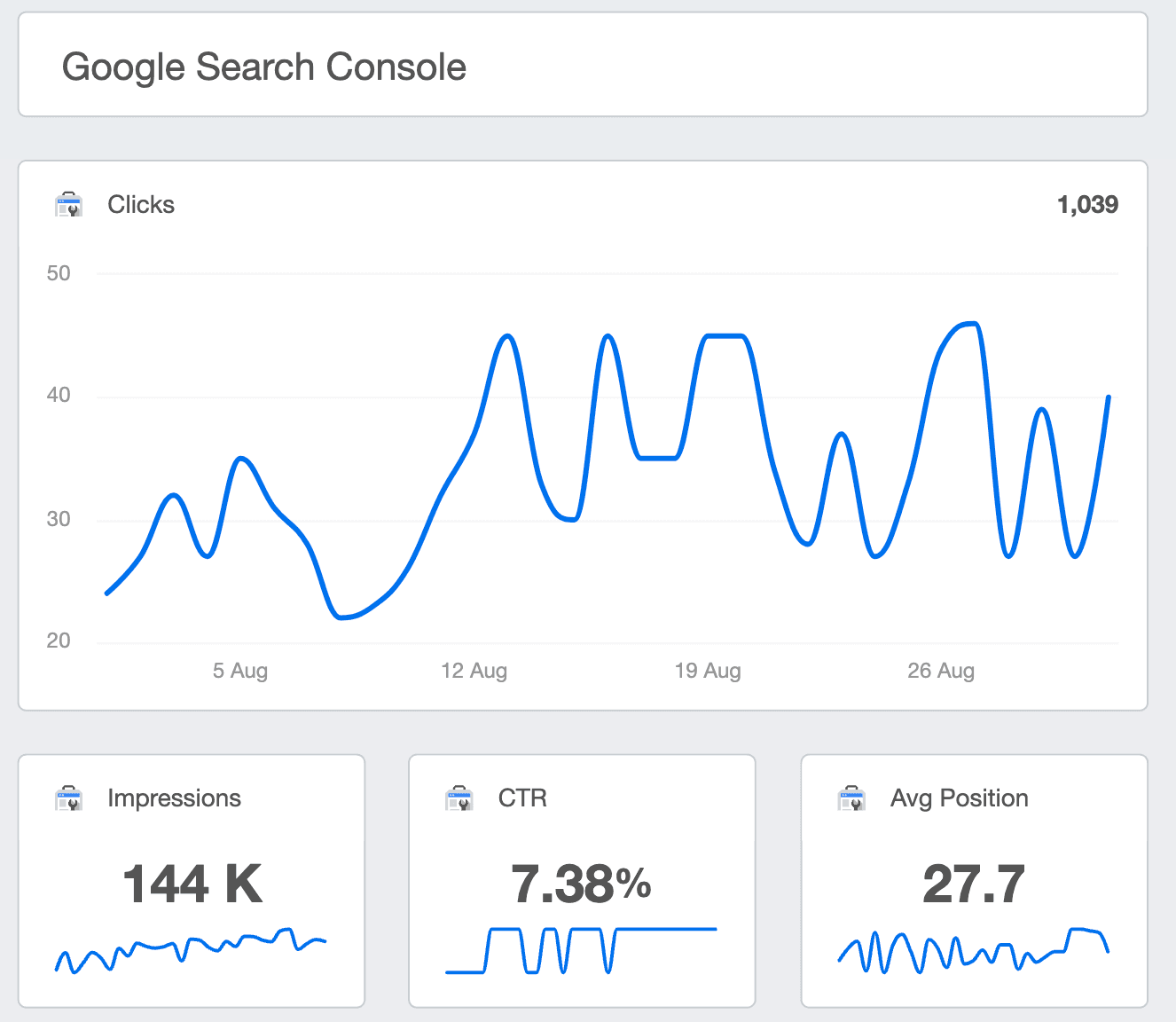
Task: Click the 12 Aug axis label
Action: [x=474, y=671]
